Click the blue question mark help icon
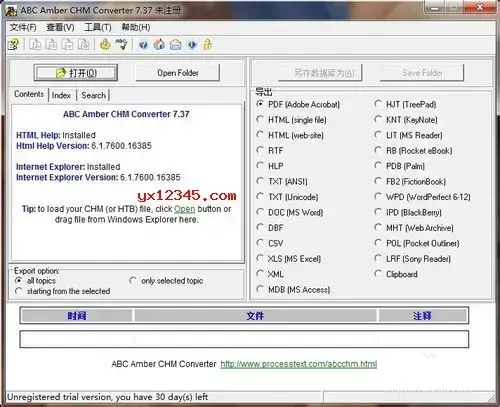Image resolution: width=500 pixels, height=407 pixels. [143, 45]
